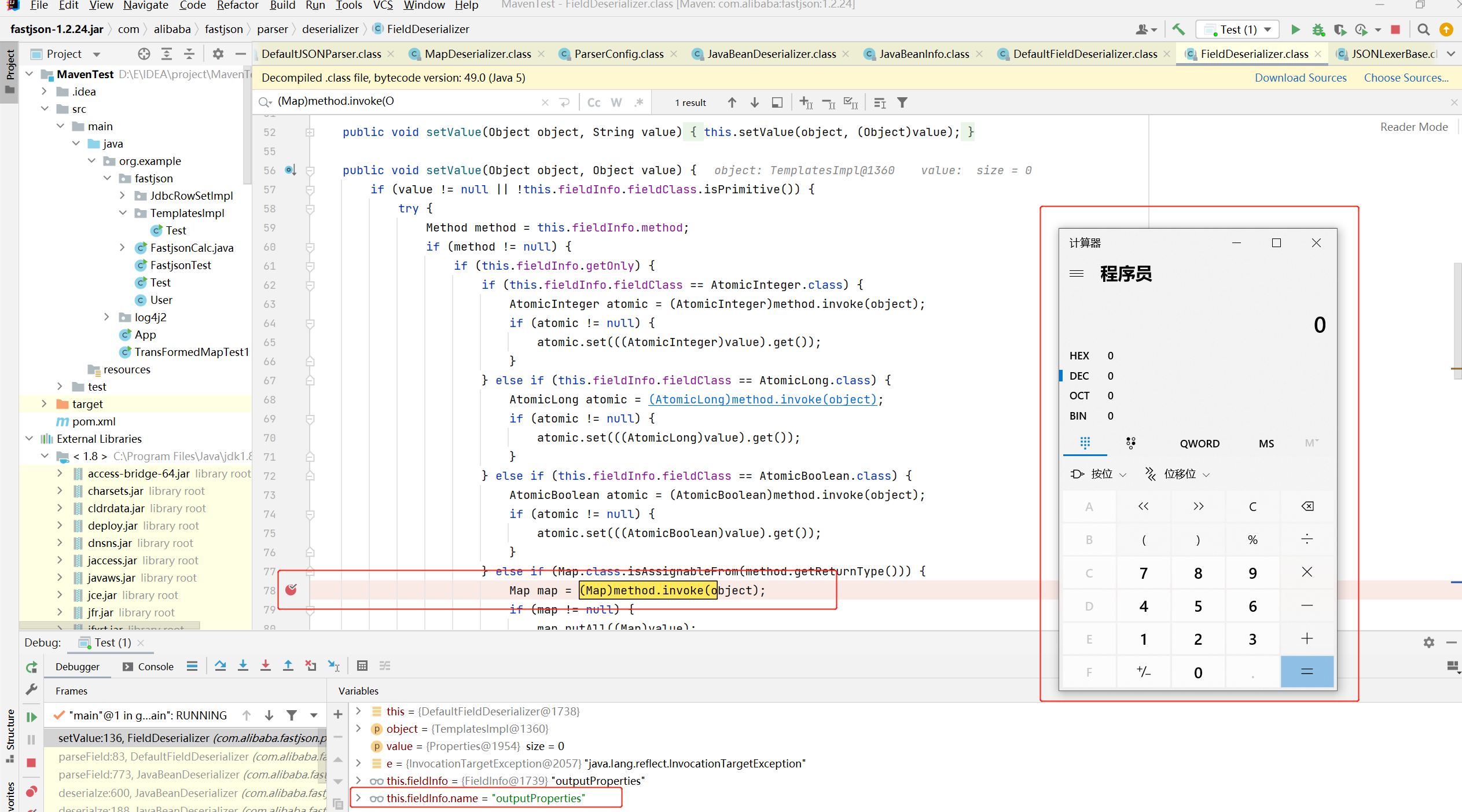Image resolution: width=1462 pixels, height=812 pixels.
Task: Toggle the breakpoint on line 78
Action: [x=291, y=590]
